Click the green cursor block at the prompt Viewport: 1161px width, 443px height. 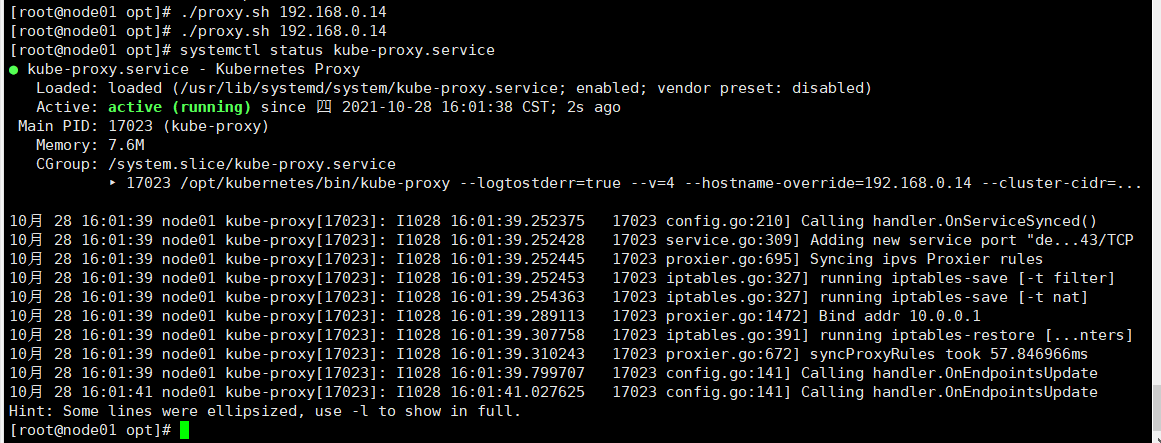coord(182,430)
